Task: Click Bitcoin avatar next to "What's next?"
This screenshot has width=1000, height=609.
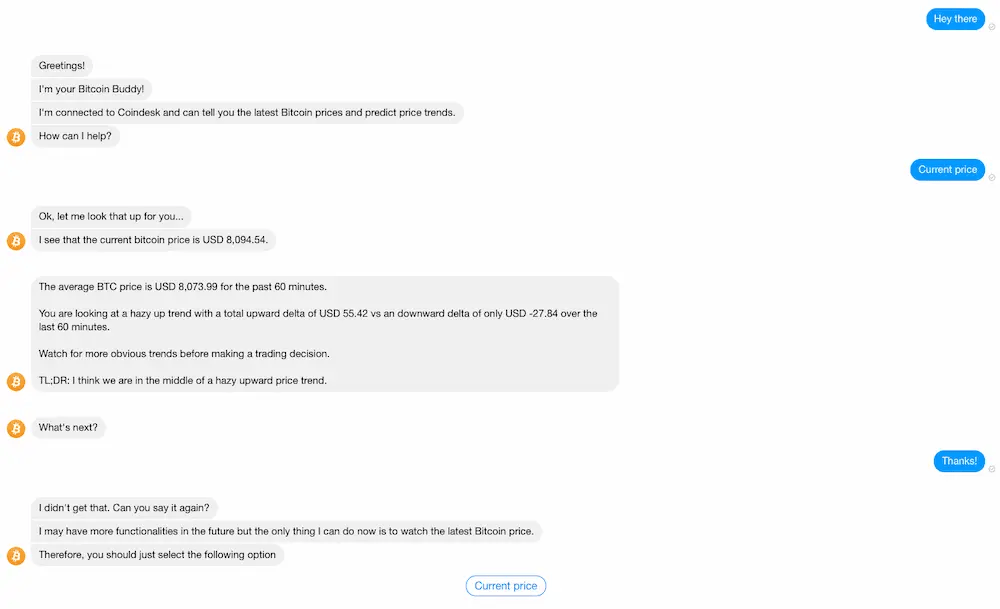Action: click(16, 428)
